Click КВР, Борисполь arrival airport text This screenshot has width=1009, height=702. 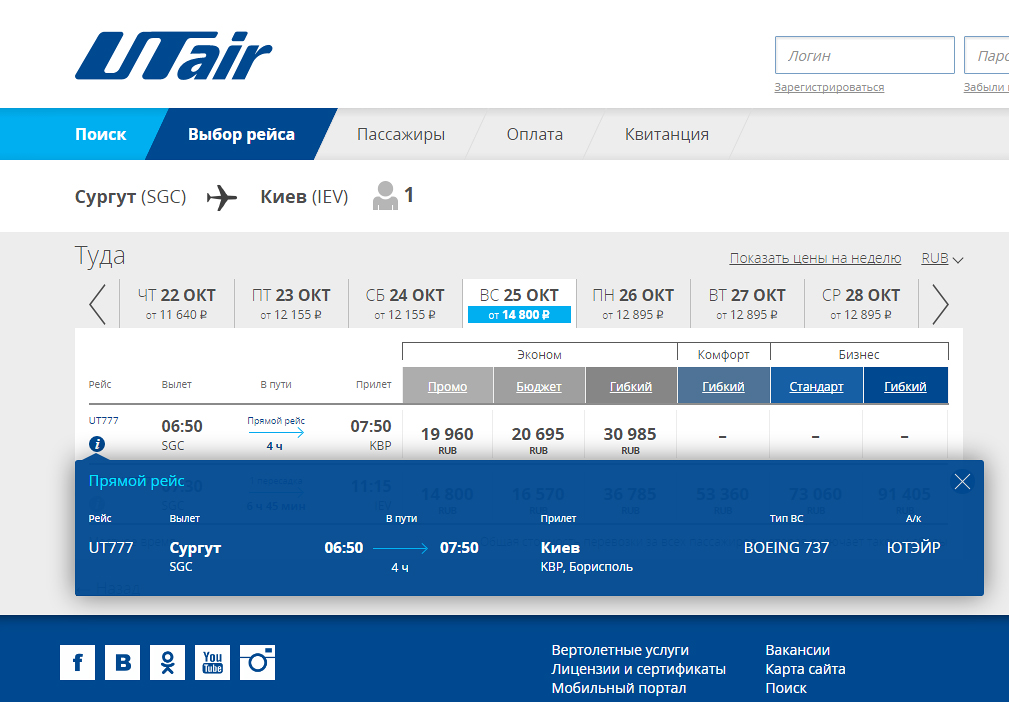pos(587,567)
